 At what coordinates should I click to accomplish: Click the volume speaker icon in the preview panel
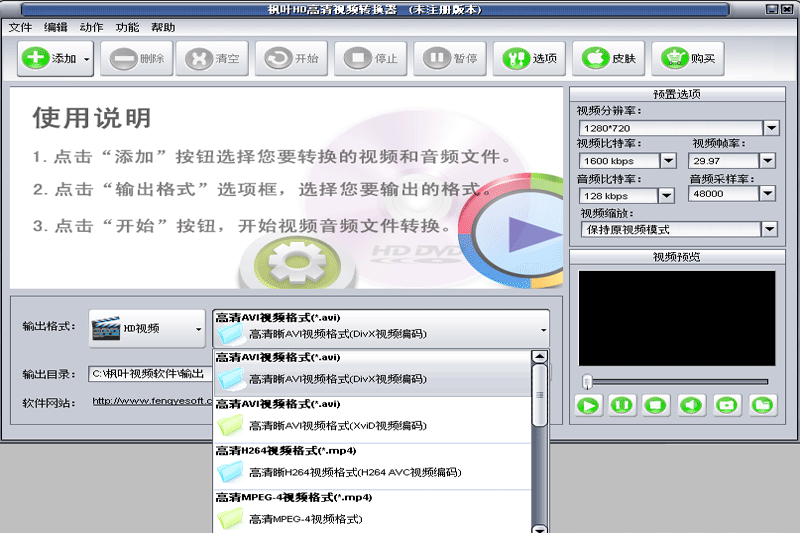pyautogui.click(x=692, y=405)
